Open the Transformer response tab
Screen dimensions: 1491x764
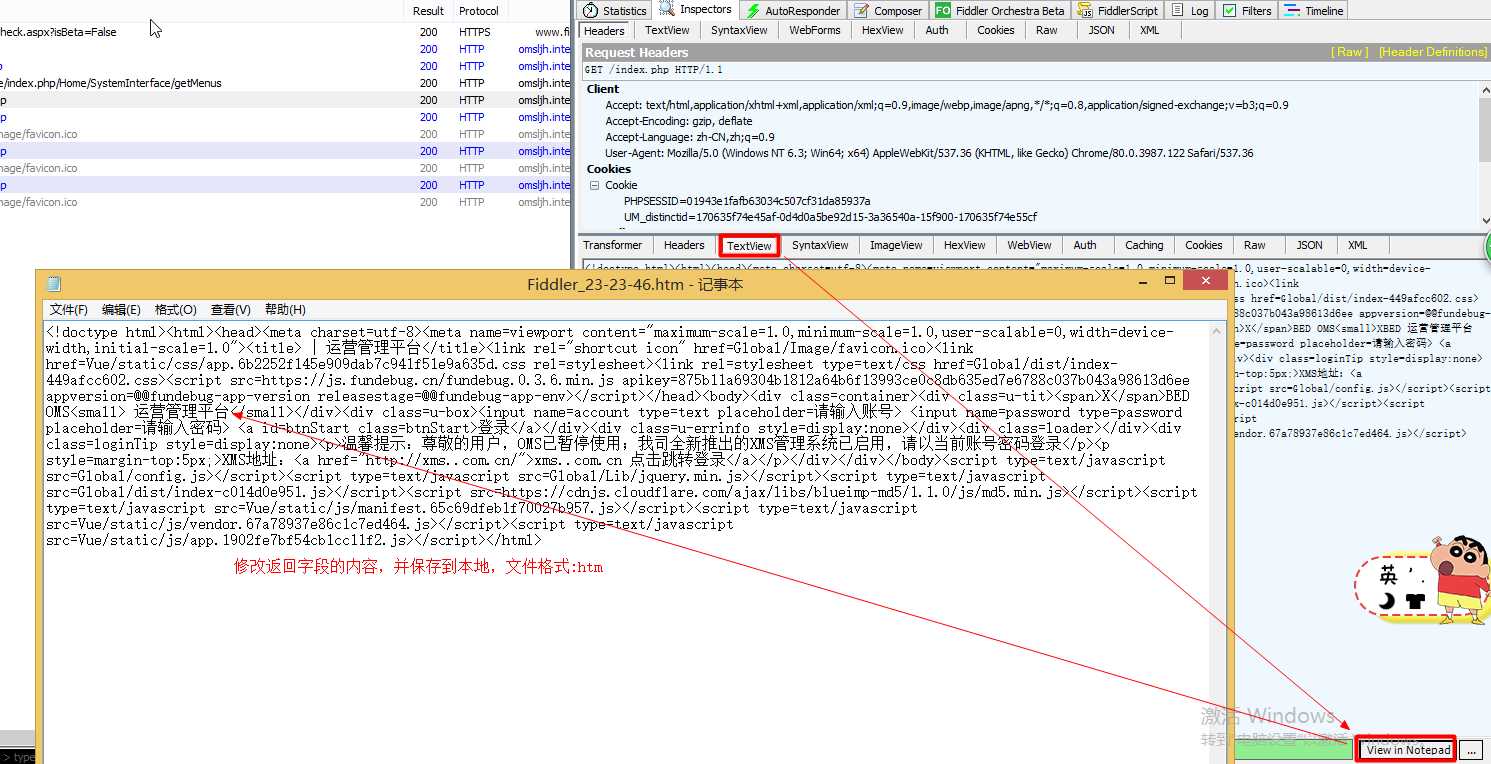pos(613,245)
